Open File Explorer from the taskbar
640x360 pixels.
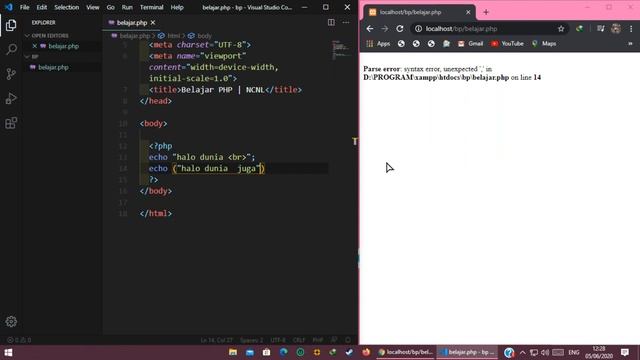pyautogui.click(x=233, y=352)
